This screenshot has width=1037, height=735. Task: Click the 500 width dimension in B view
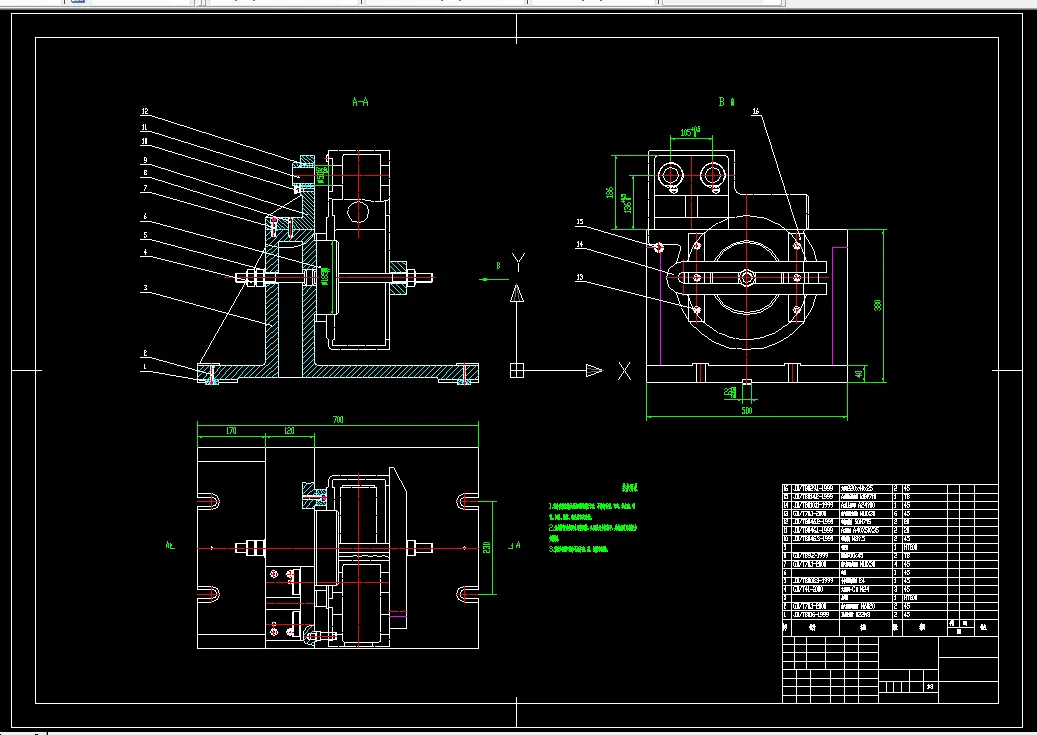pos(747,410)
